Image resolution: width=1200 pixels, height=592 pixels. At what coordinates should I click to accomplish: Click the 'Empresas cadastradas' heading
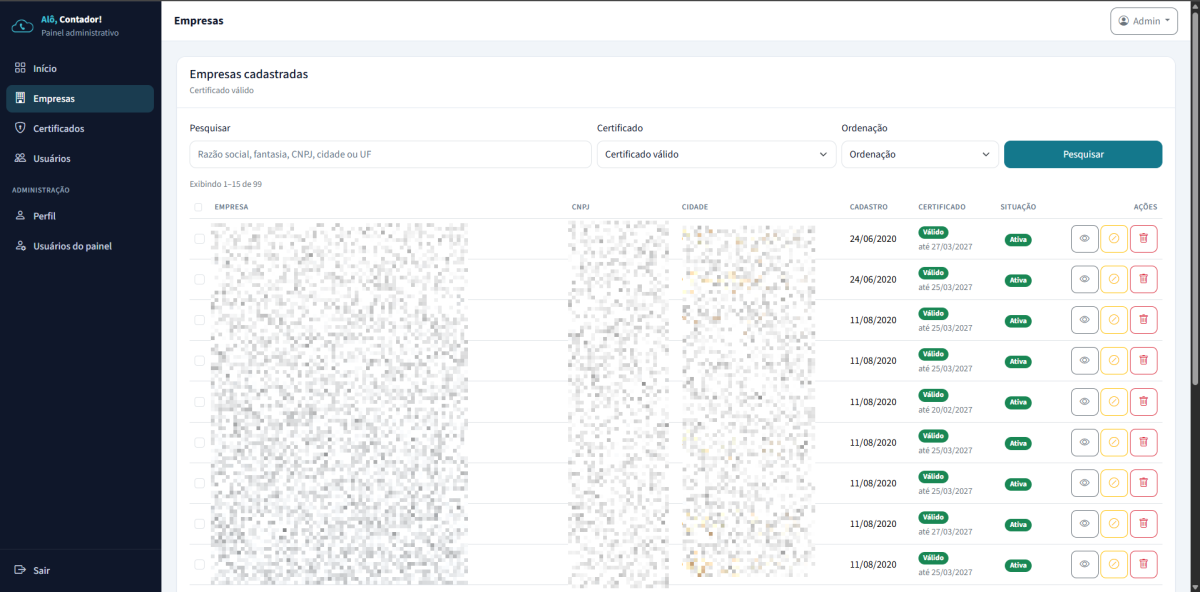(249, 74)
